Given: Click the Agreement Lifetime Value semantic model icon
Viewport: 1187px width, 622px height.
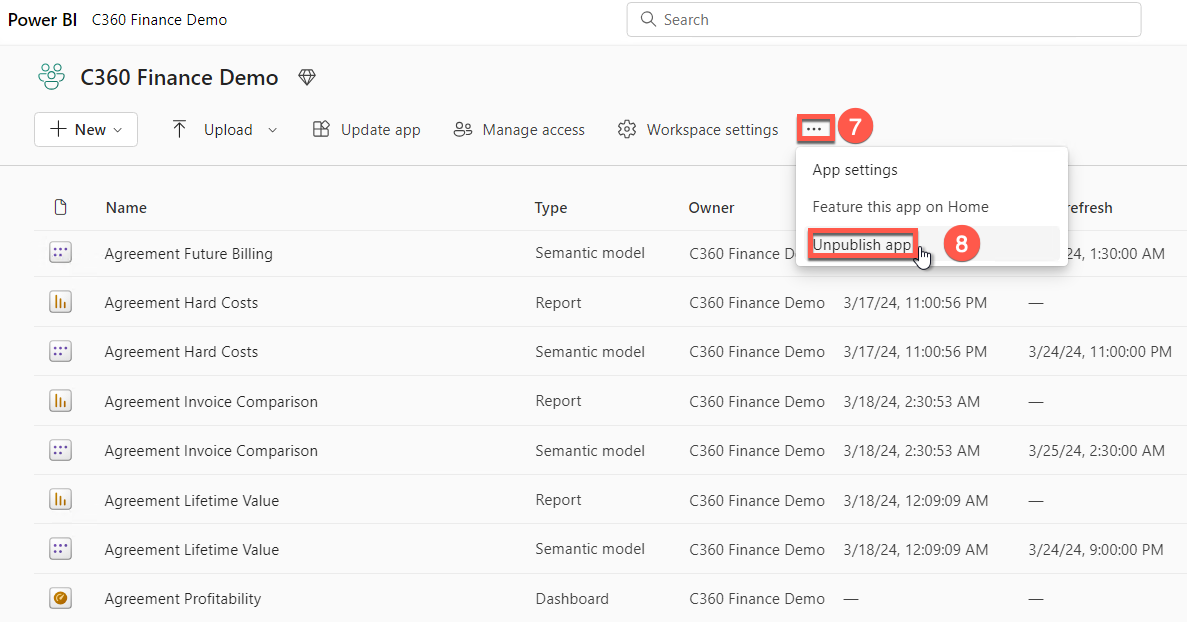Looking at the screenshot, I should pyautogui.click(x=60, y=550).
